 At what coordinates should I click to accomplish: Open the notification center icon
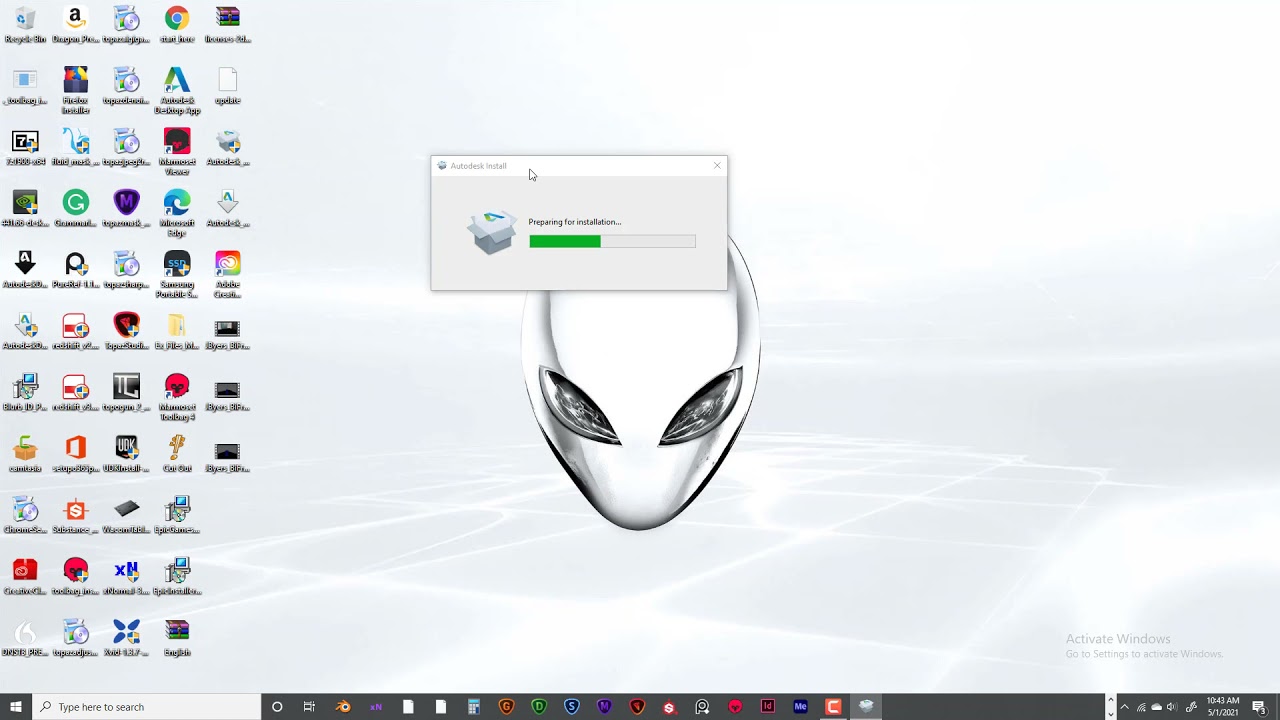[x=1259, y=707]
